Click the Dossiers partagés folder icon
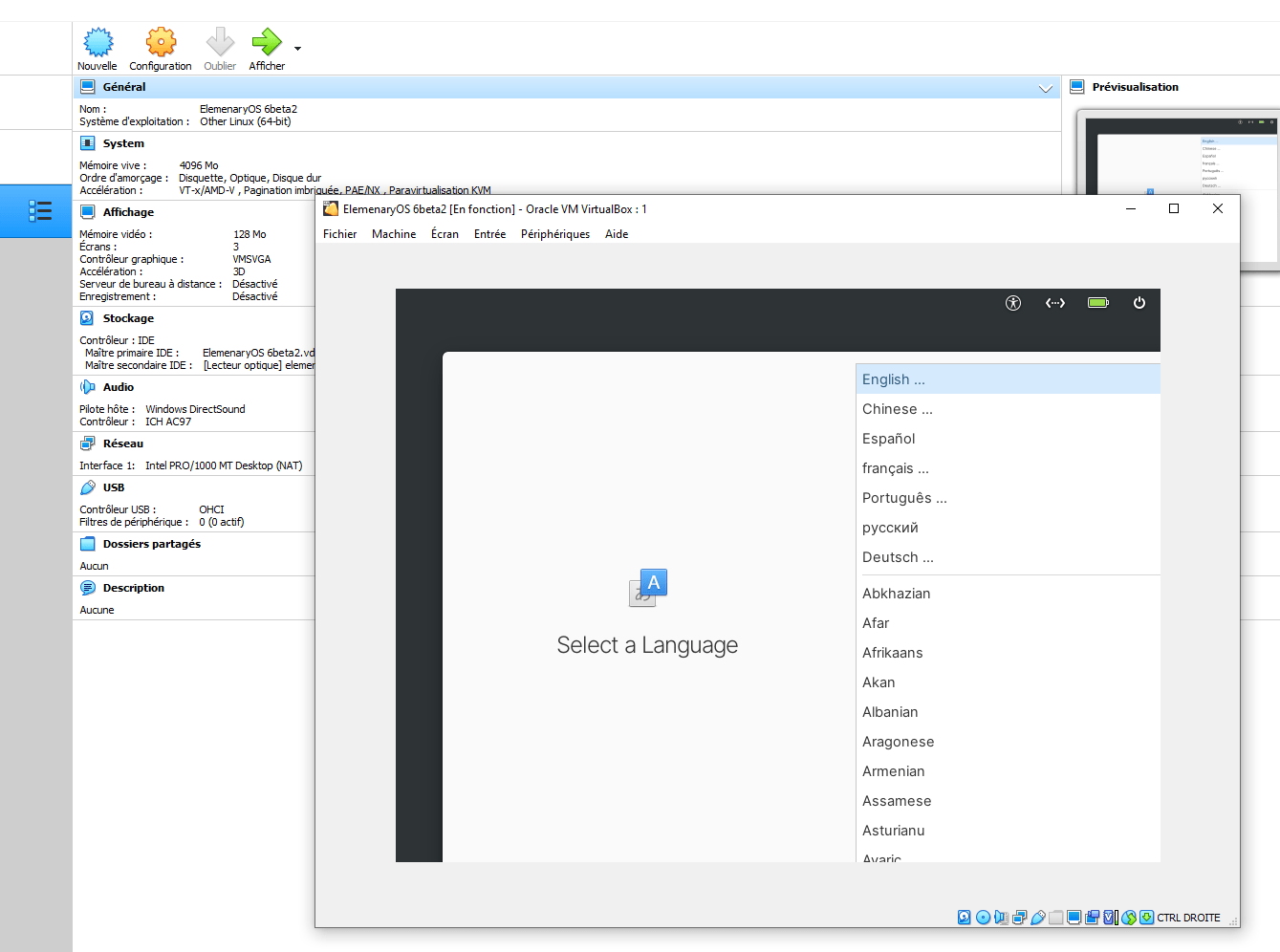 [x=87, y=544]
